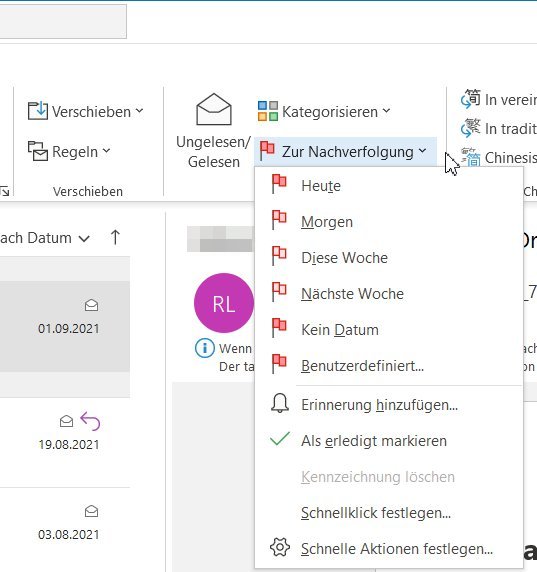Click the Verschieben folder icon
The image size is (537, 572).
click(38, 111)
